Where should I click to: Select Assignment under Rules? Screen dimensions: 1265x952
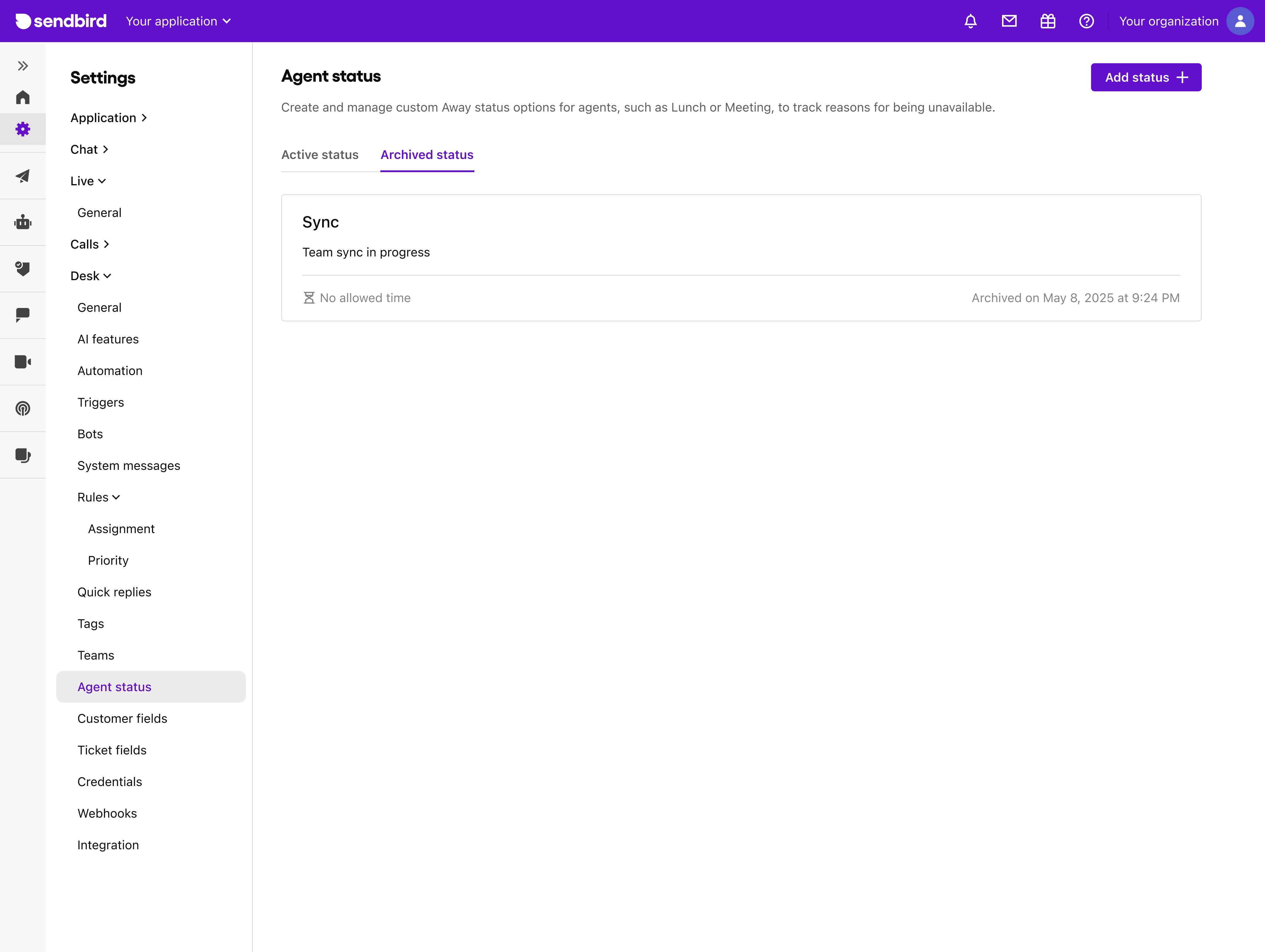pyautogui.click(x=121, y=529)
